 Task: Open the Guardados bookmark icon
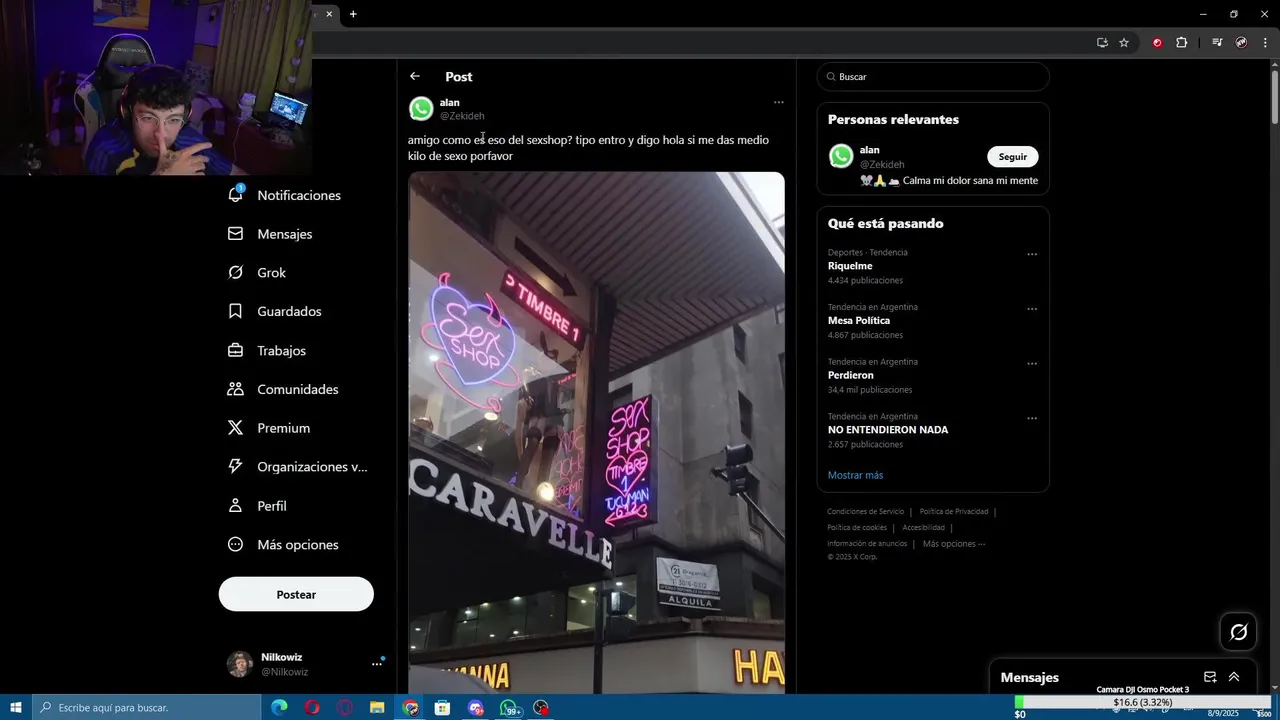pos(236,311)
